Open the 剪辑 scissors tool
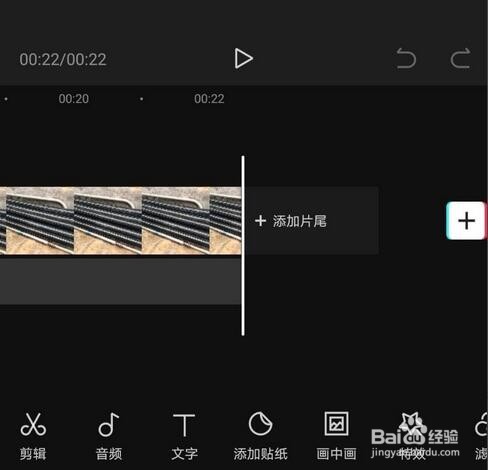488x470 pixels. point(33,436)
